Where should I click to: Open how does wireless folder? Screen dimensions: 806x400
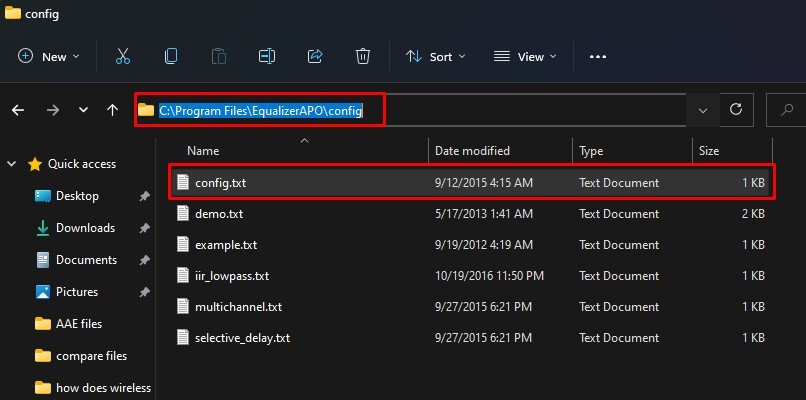point(93,388)
